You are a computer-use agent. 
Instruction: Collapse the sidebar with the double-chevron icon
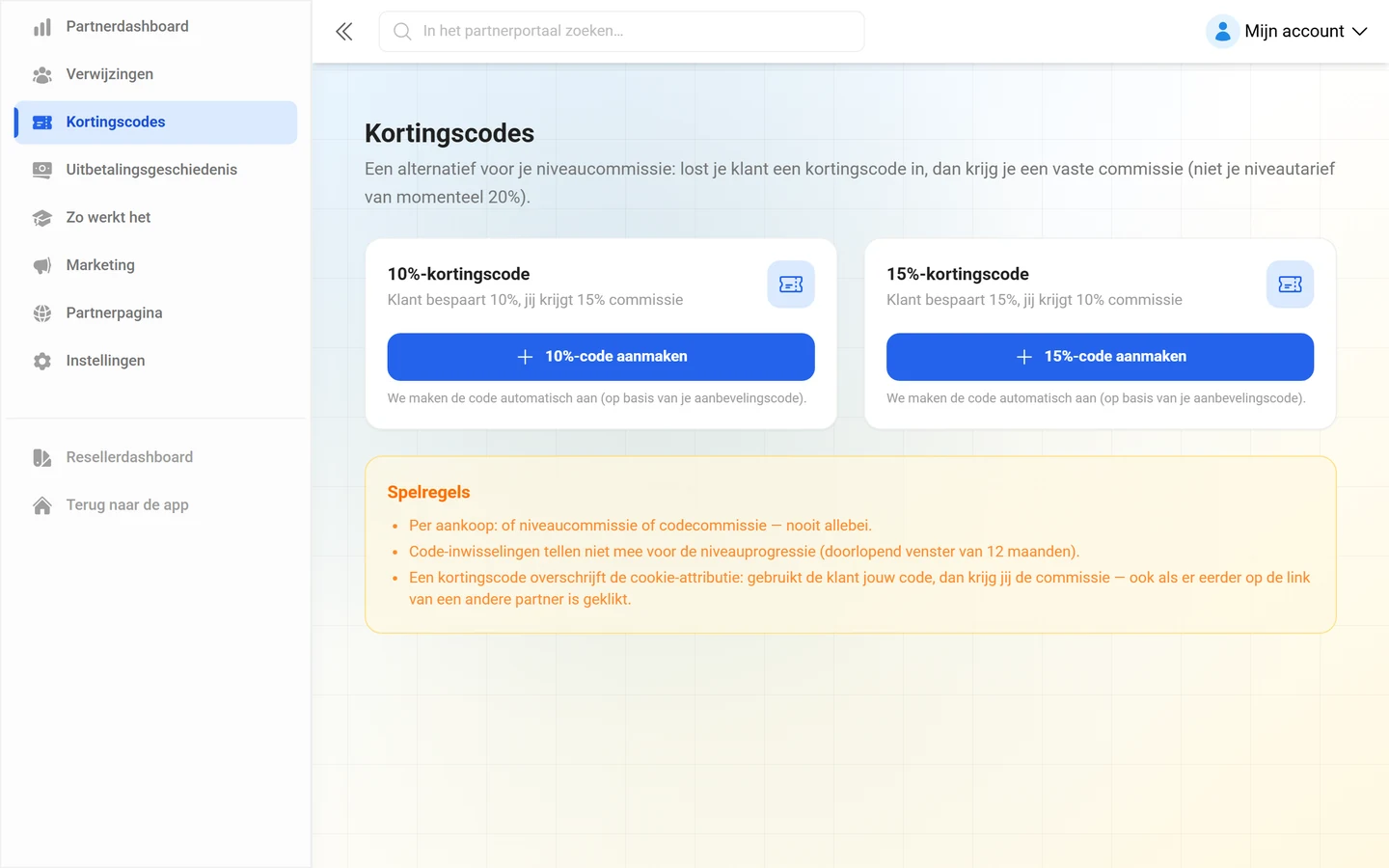pyautogui.click(x=344, y=32)
